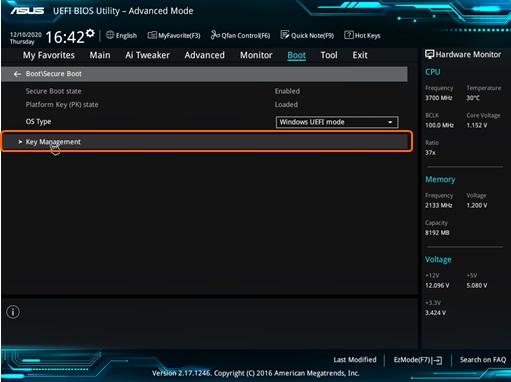Open MyFavorite(F3) from the top bar
This screenshot has height=382, width=511.
point(174,35)
